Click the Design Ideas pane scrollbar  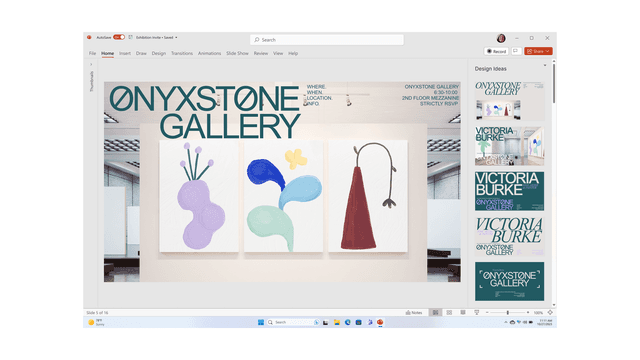554,83
